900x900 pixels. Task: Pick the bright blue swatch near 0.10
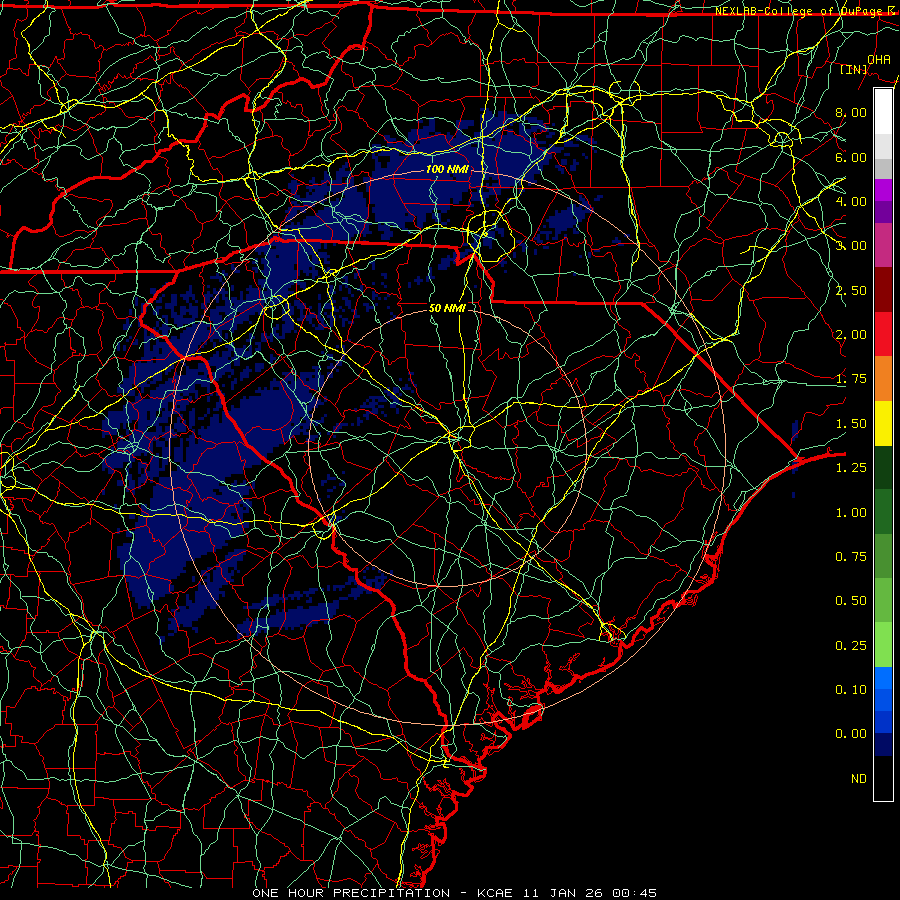click(883, 678)
